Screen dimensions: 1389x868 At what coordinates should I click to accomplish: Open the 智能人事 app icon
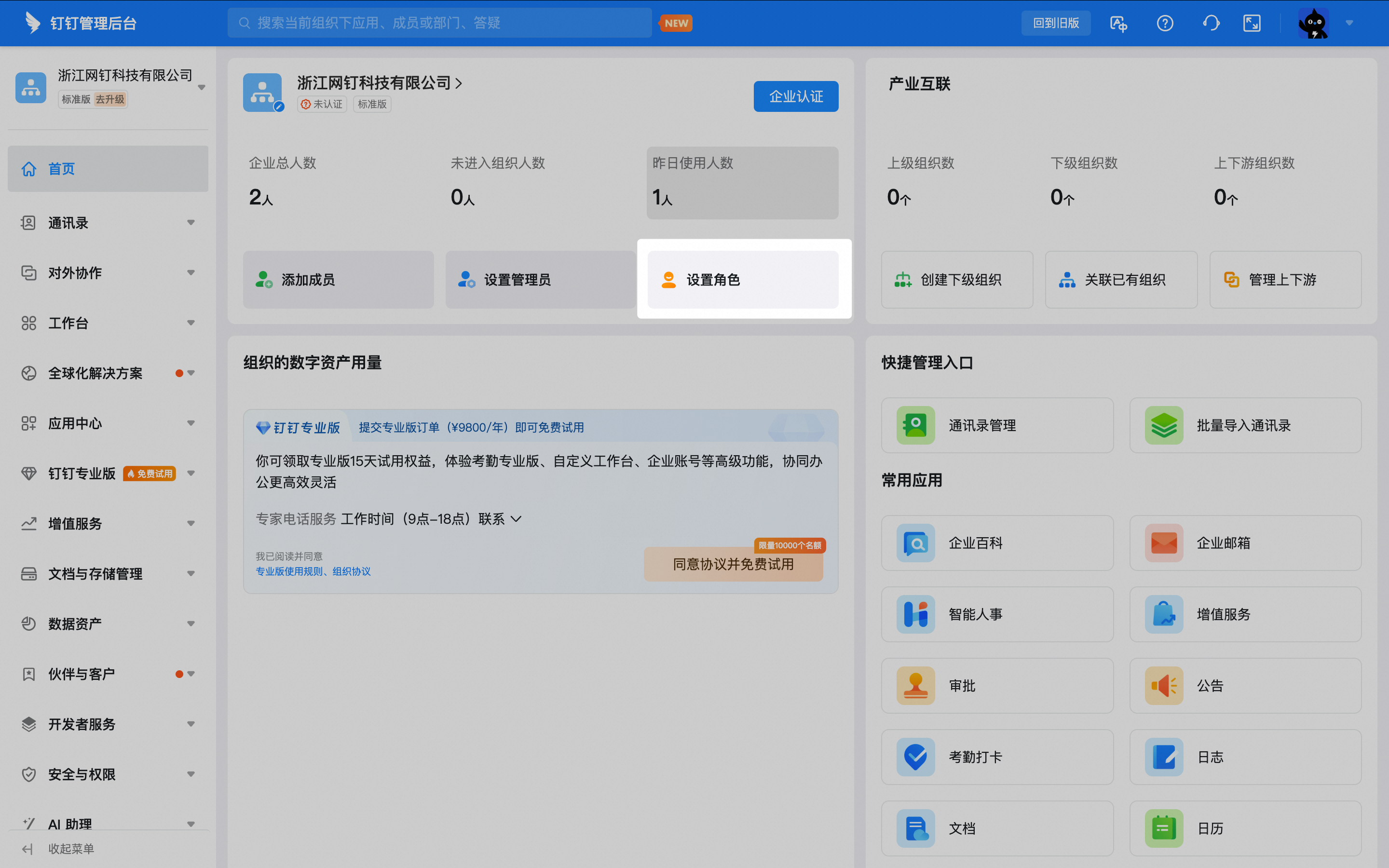tap(915, 614)
